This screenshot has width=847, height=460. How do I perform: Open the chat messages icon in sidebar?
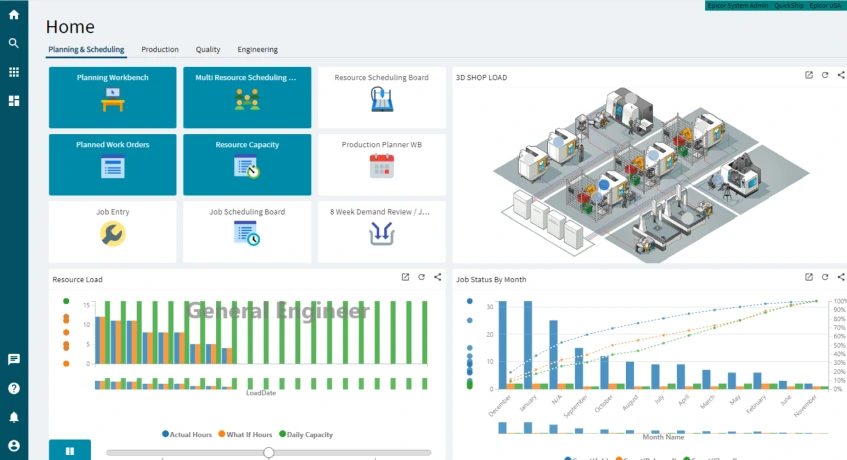pos(14,359)
